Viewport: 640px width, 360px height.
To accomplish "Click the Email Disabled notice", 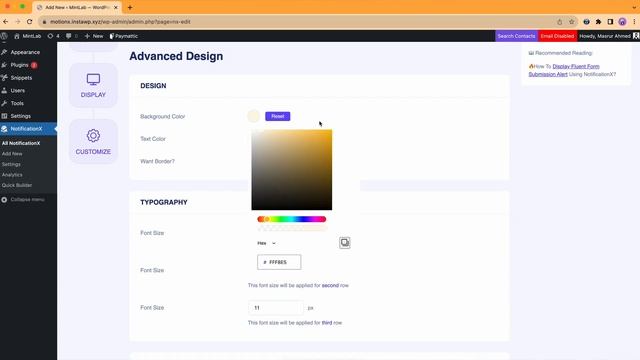I will coord(557,36).
